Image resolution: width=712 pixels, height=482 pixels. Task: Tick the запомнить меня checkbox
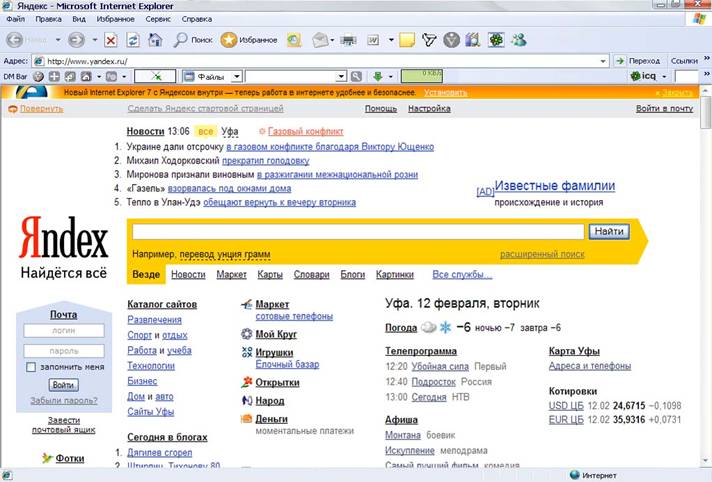(31, 367)
